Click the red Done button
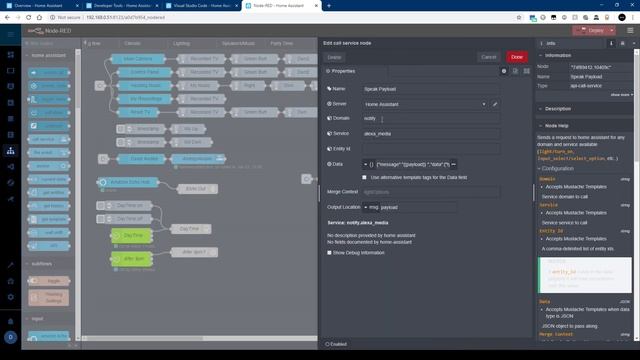The width and height of the screenshot is (640, 360). 517,57
